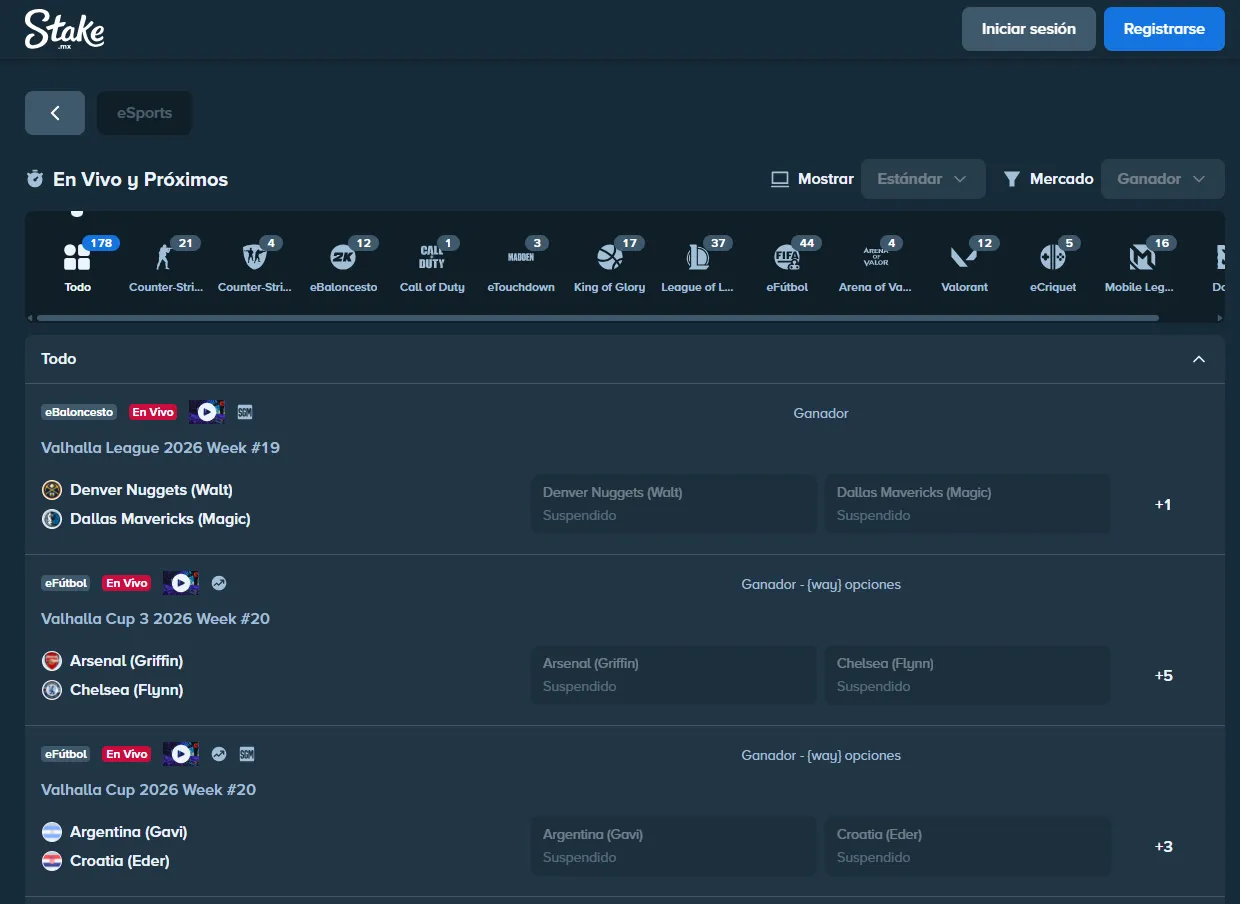This screenshot has width=1240, height=904.
Task: Click the carousel scrollbar right arrow
Action: pyautogui.click(x=1219, y=318)
